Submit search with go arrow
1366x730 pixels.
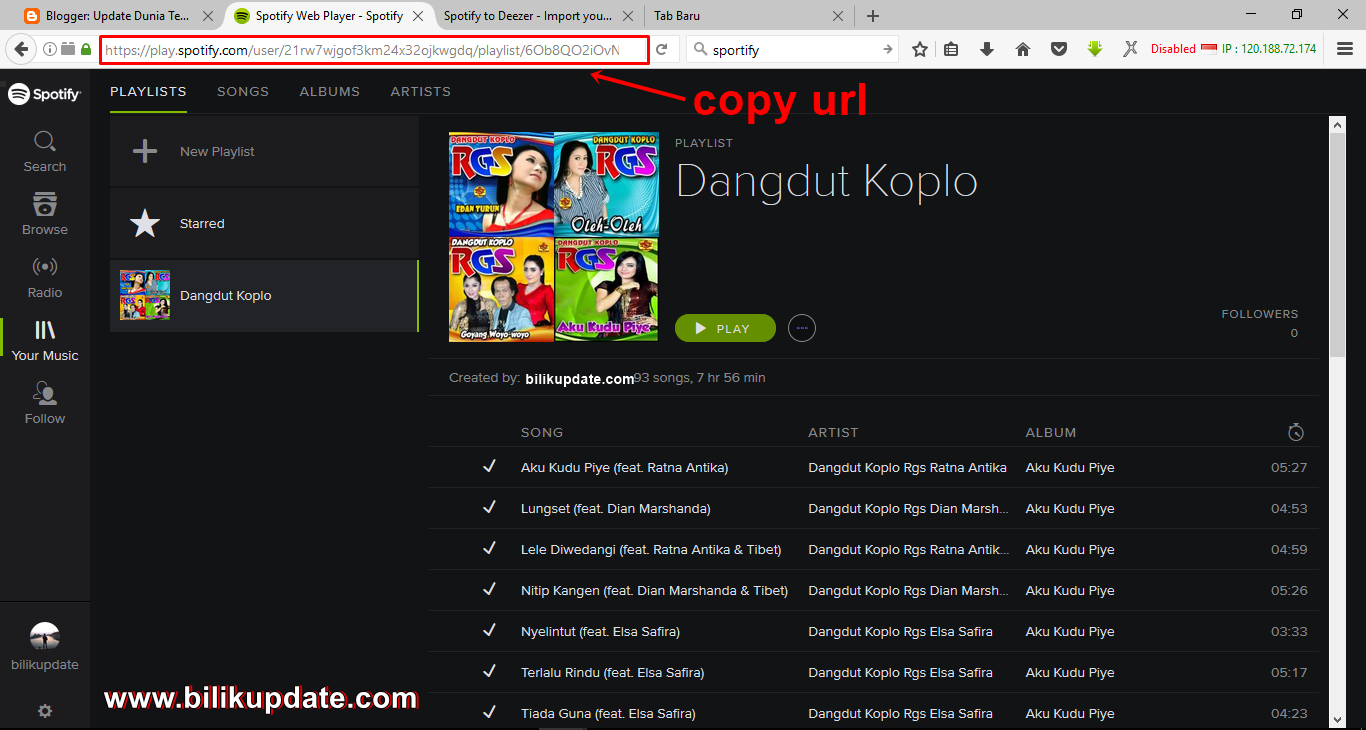pos(888,49)
